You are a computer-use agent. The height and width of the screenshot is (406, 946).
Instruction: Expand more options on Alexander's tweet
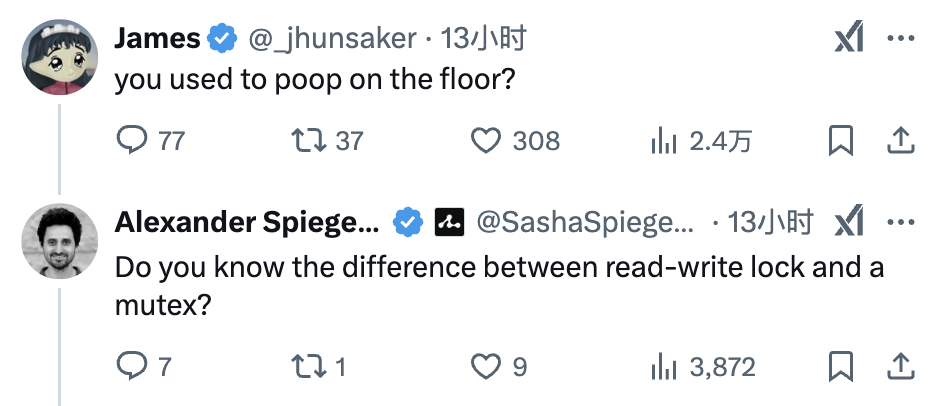901,222
